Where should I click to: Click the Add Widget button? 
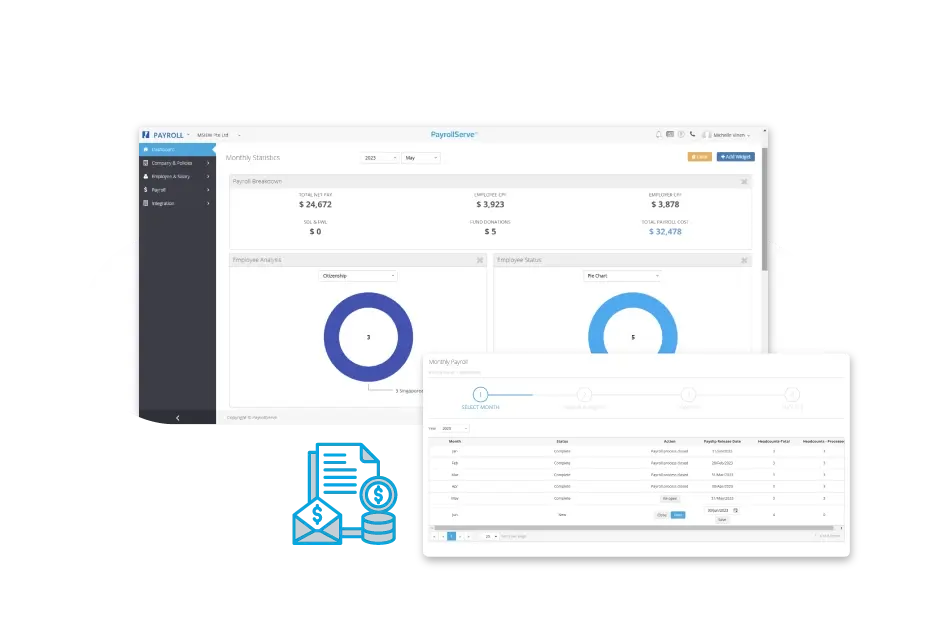point(735,157)
